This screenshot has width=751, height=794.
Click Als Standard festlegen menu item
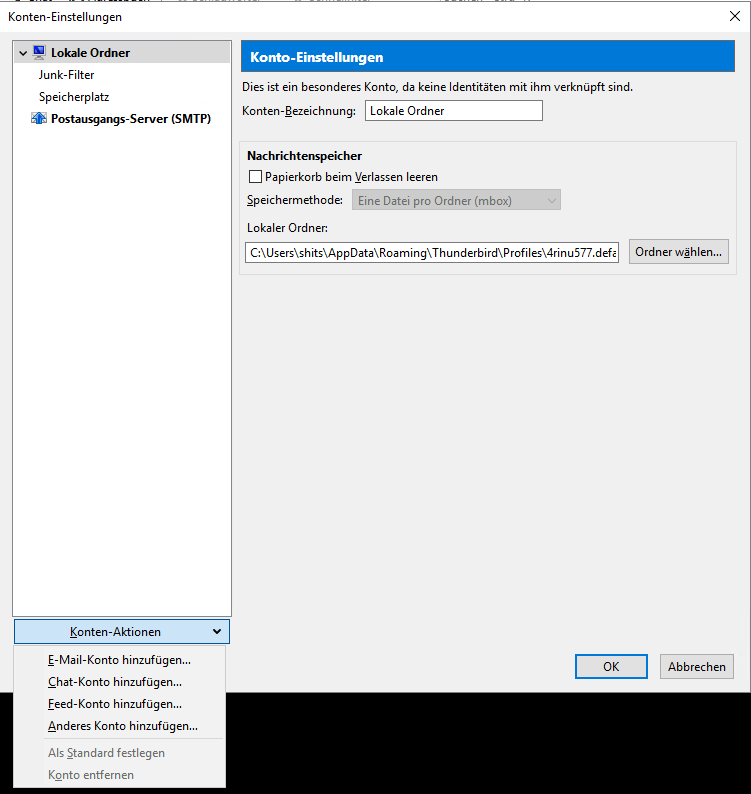(106, 753)
